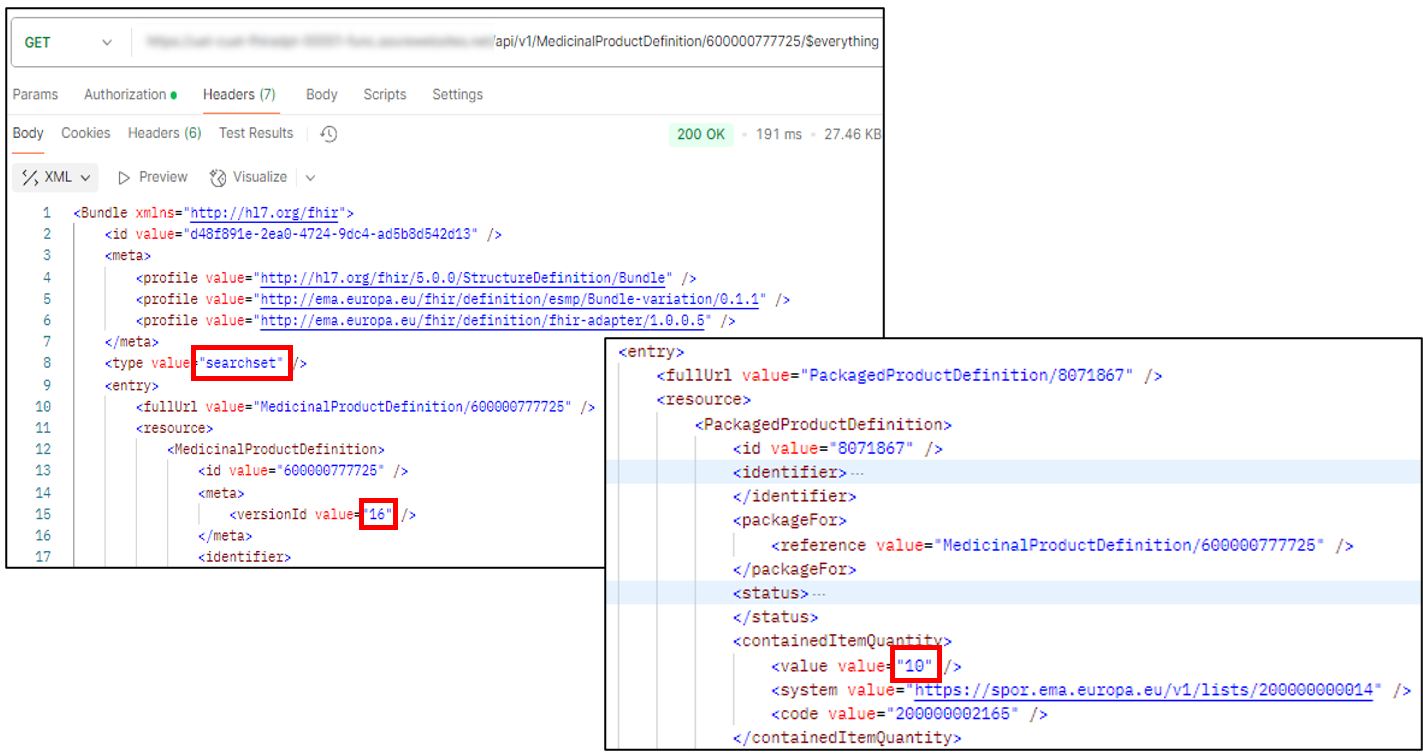Expand the collapsed status element
Screen dimensions: 1423x753
tap(820, 593)
